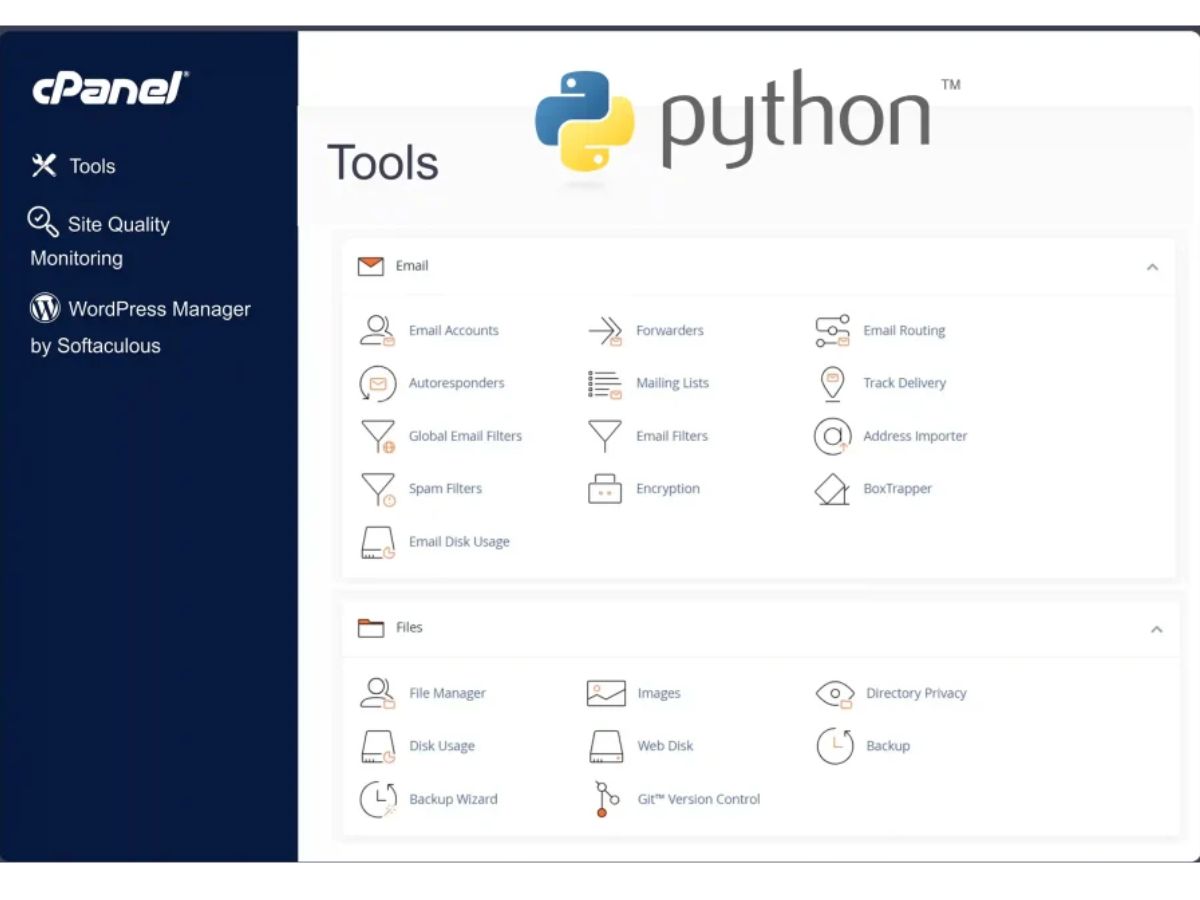Select the Global Email Filters icon
Screen dimensions: 1200x900
click(378, 437)
